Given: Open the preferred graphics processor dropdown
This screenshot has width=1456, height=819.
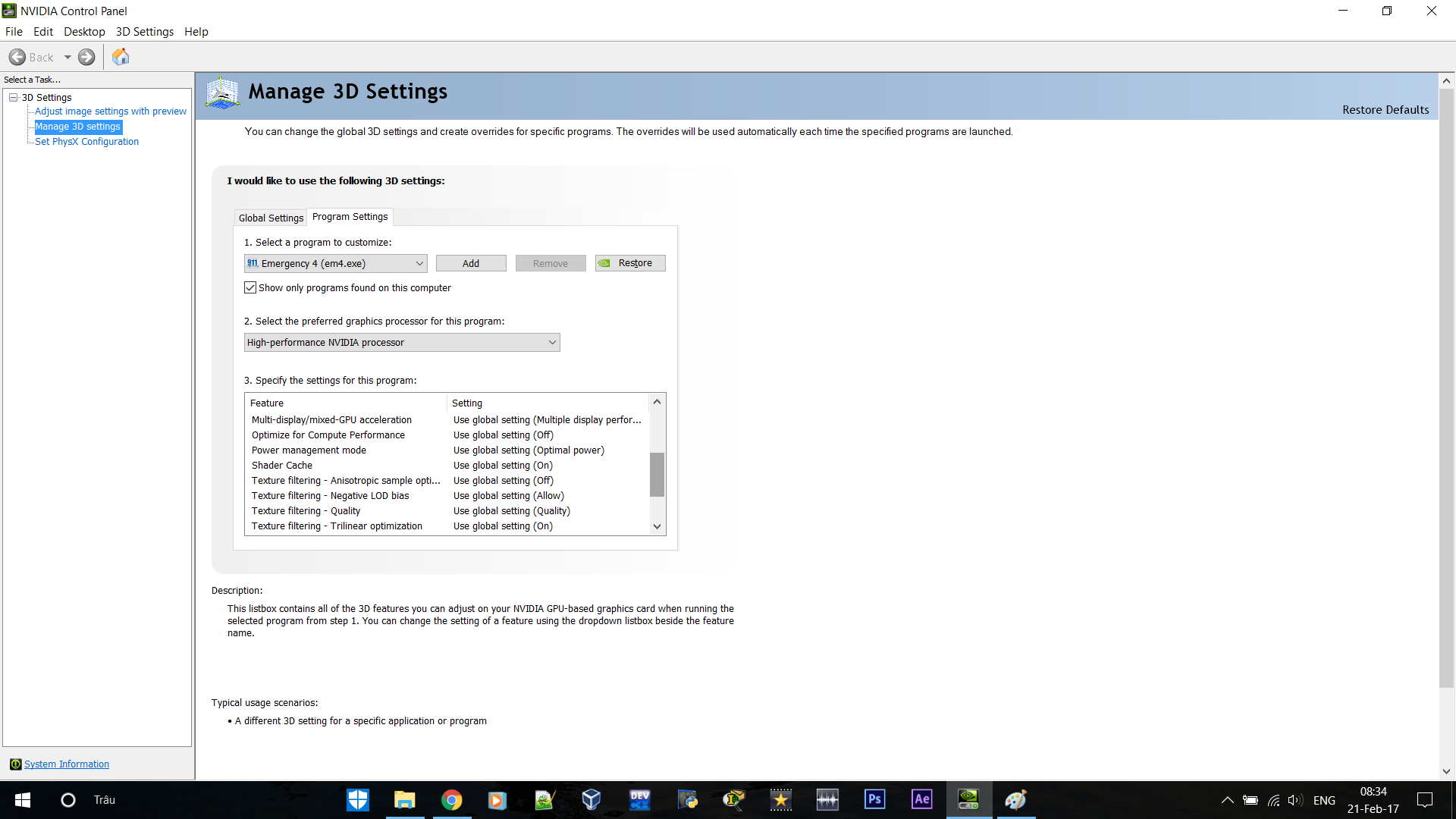Looking at the screenshot, I should (x=552, y=342).
